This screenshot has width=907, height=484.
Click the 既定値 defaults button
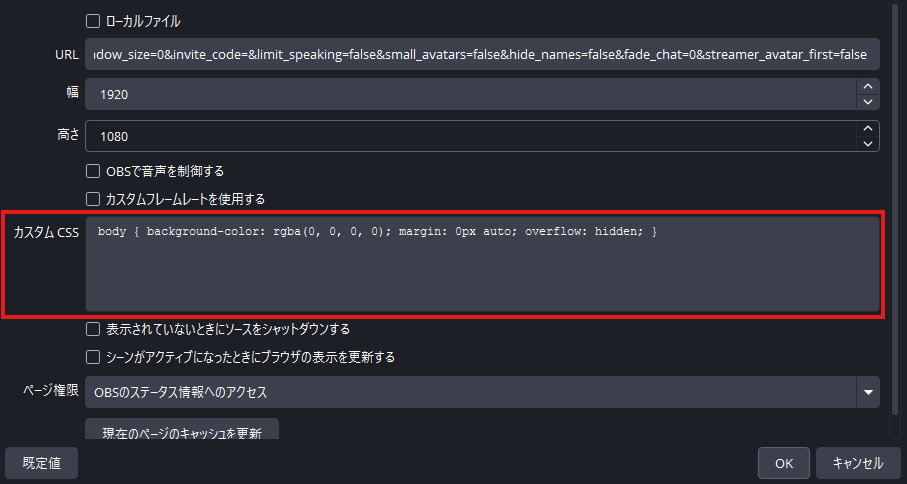[x=41, y=463]
